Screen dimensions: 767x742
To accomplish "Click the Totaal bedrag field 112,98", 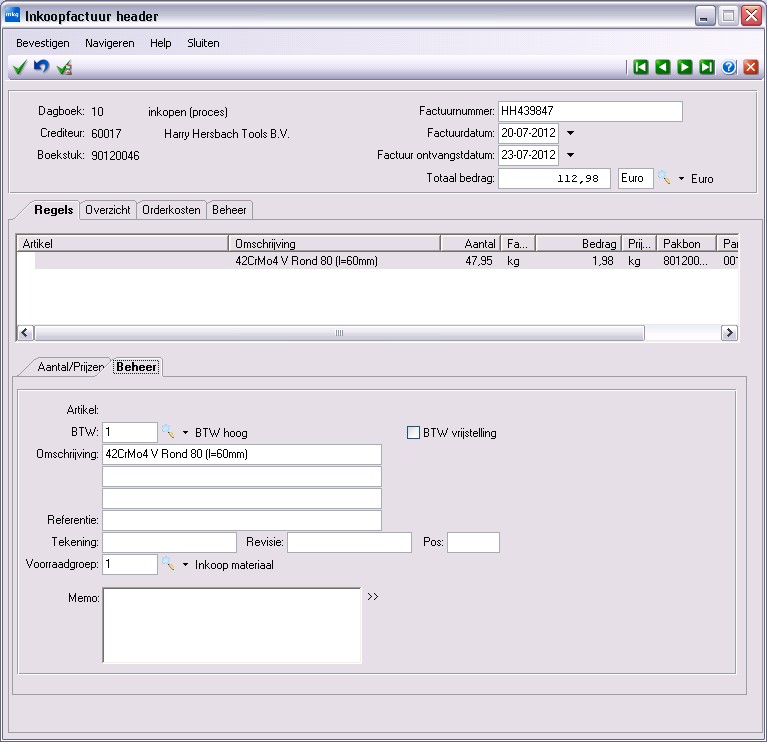I will (x=554, y=178).
